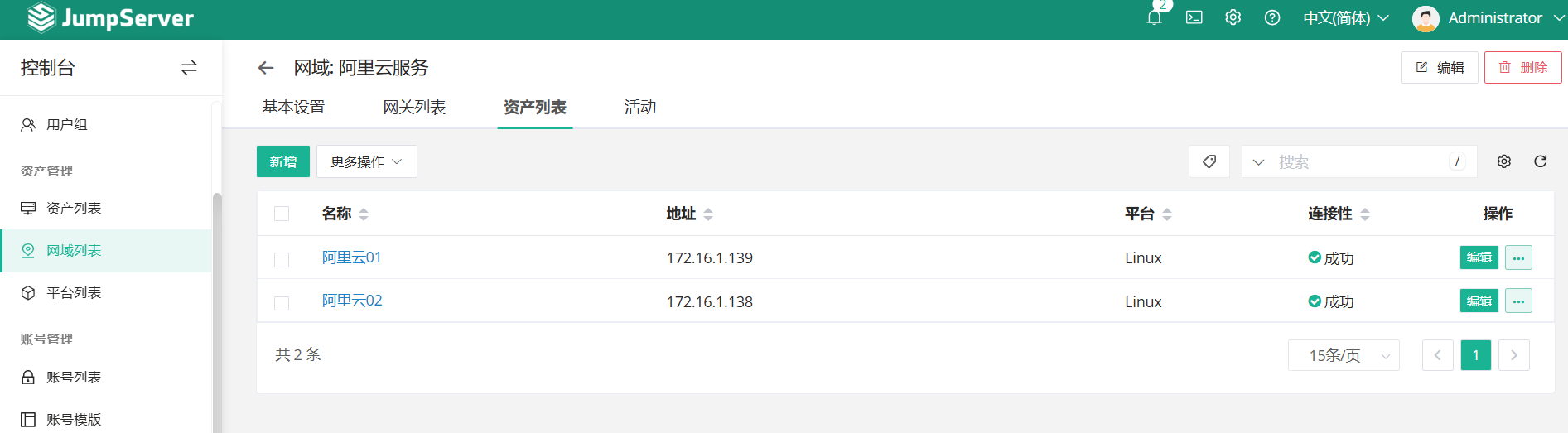Screen dimensions: 1568x433
Task: Open the web terminal icon
Action: [x=1194, y=17]
